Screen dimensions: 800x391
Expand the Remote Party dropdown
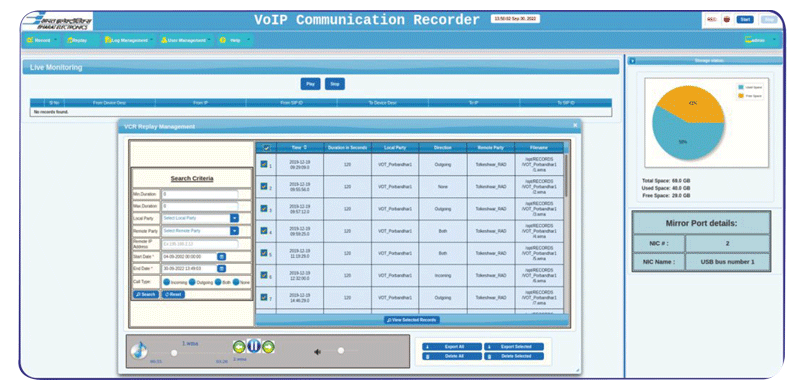(234, 231)
